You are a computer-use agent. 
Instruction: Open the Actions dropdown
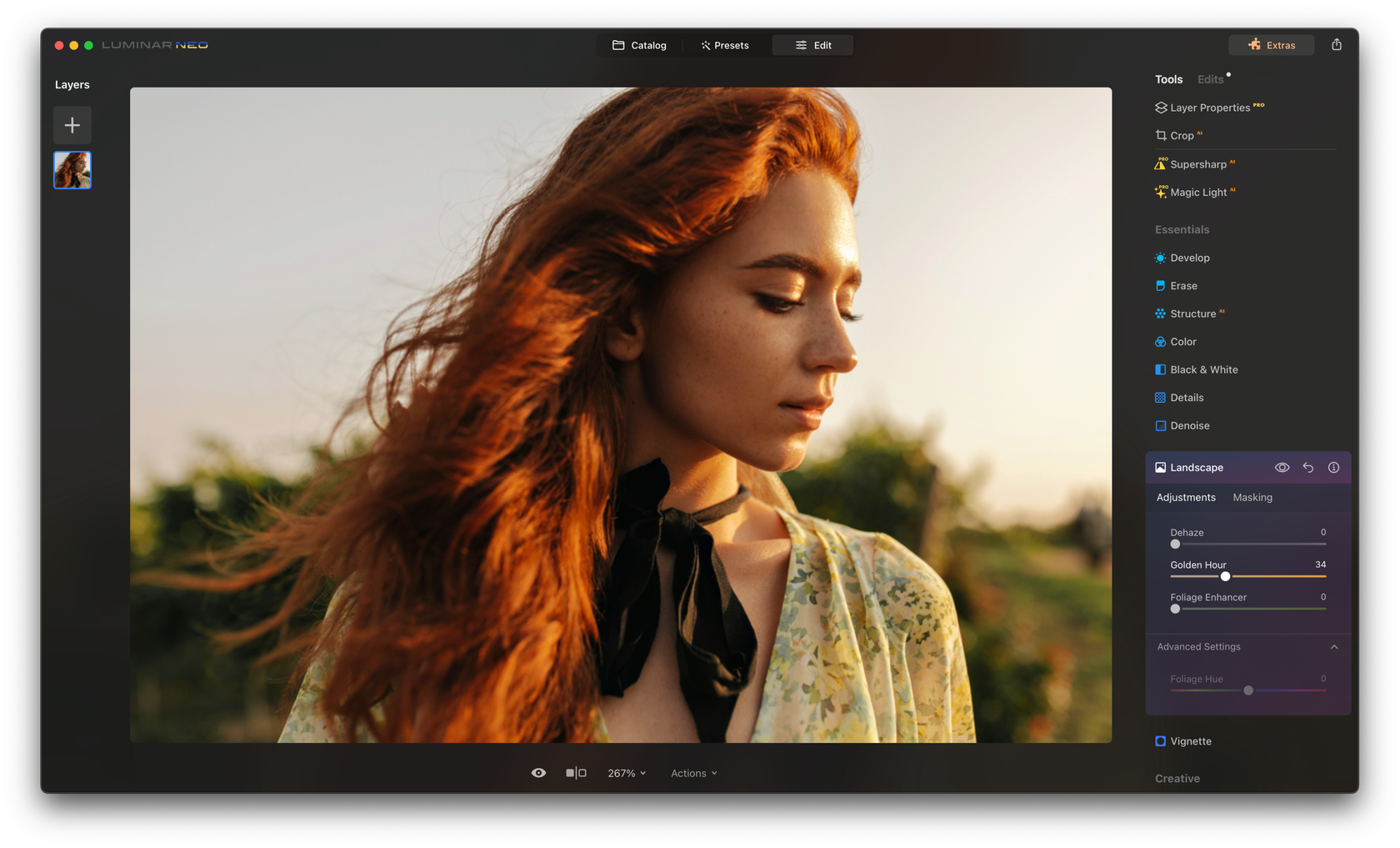(x=692, y=773)
